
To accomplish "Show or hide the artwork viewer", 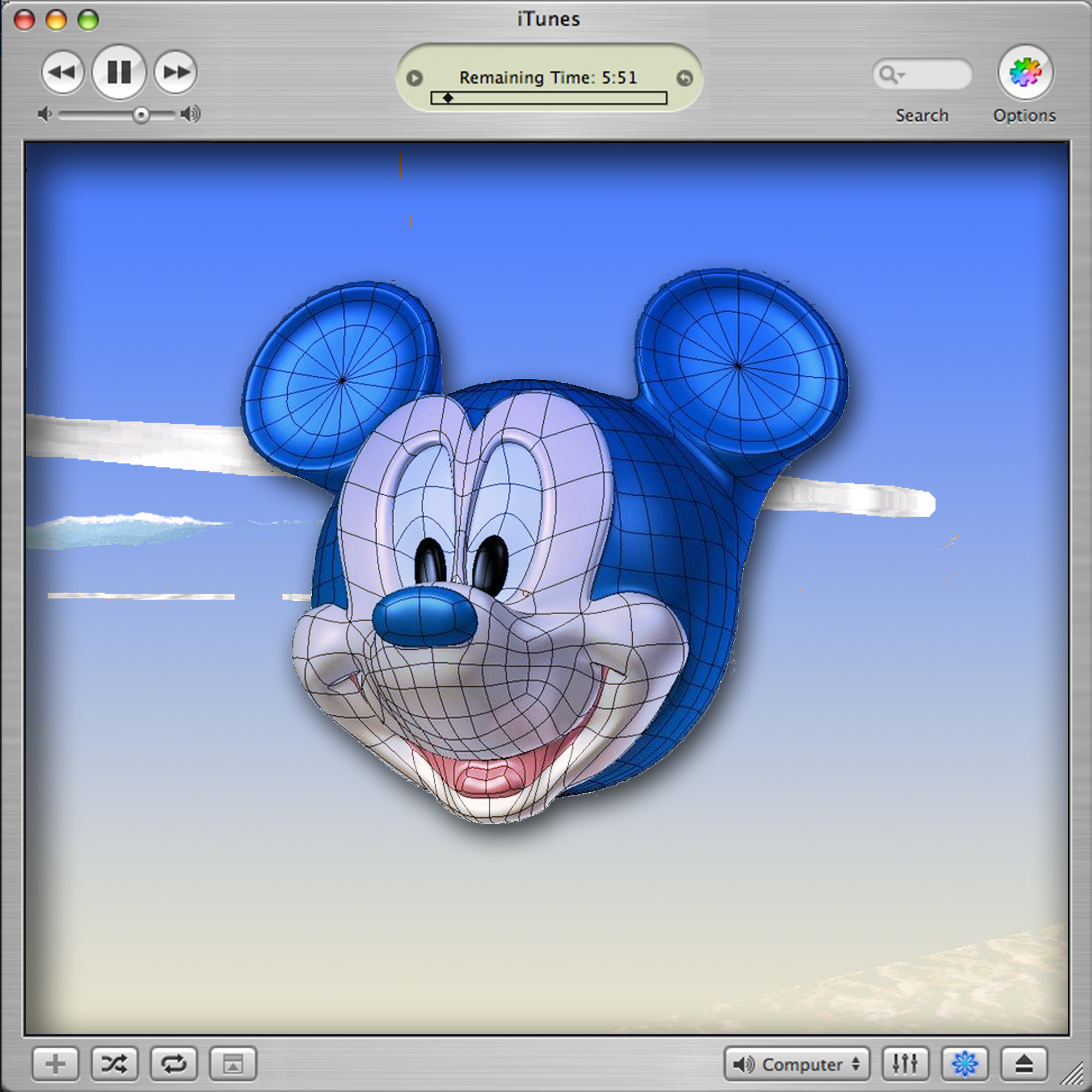I will (233, 1064).
